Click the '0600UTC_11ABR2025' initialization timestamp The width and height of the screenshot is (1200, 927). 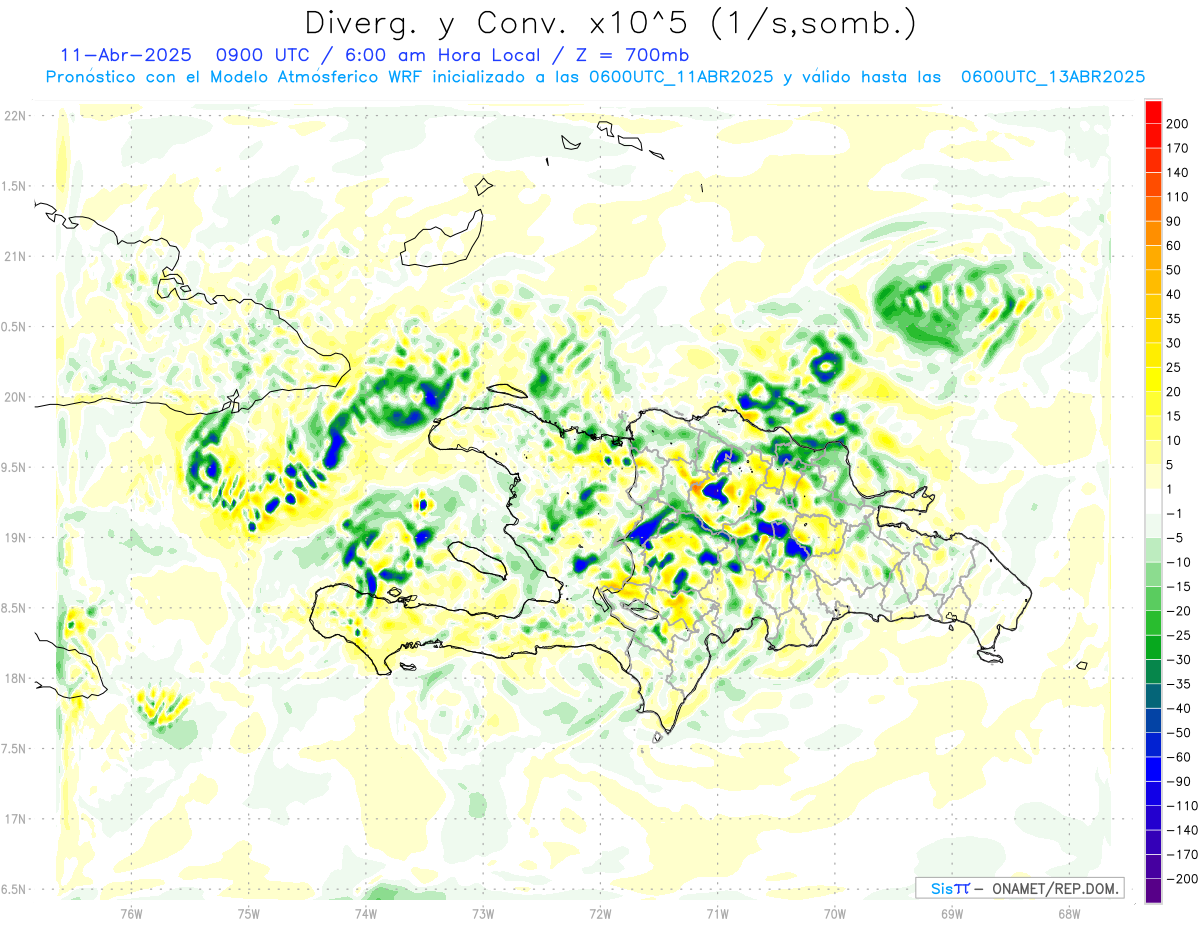681,76
